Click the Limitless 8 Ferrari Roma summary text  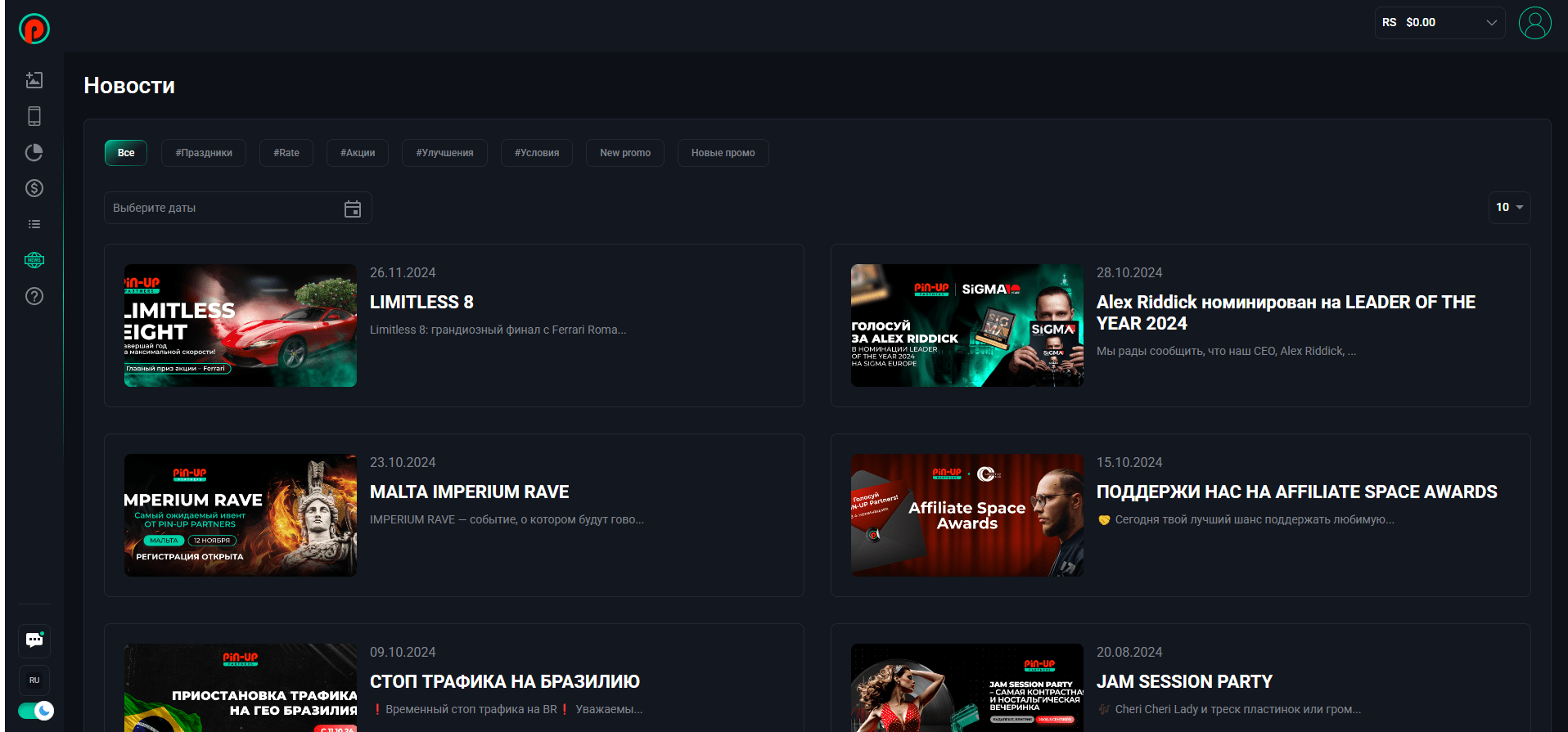click(x=498, y=330)
